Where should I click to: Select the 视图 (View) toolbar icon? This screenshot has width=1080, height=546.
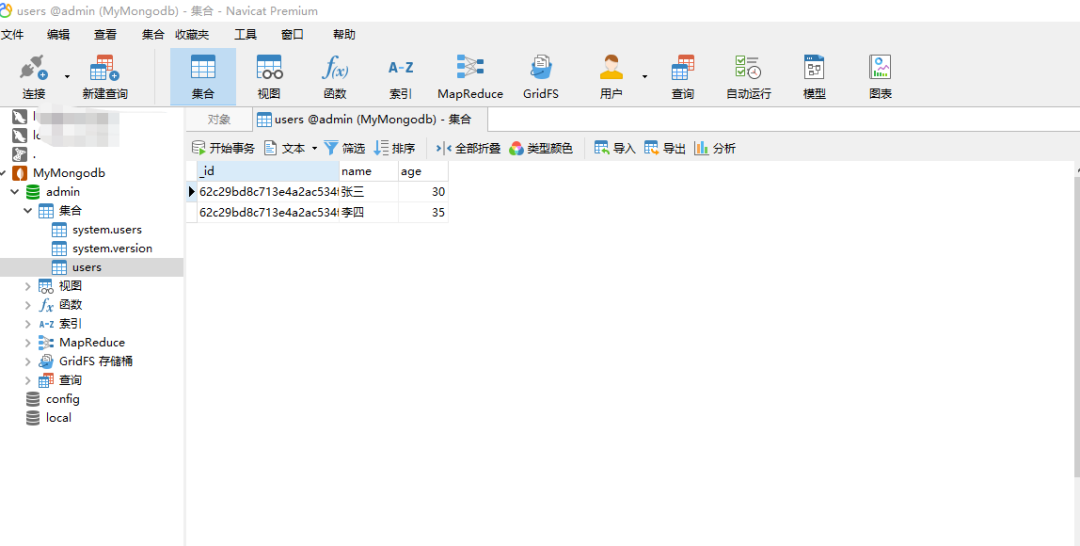[x=269, y=75]
